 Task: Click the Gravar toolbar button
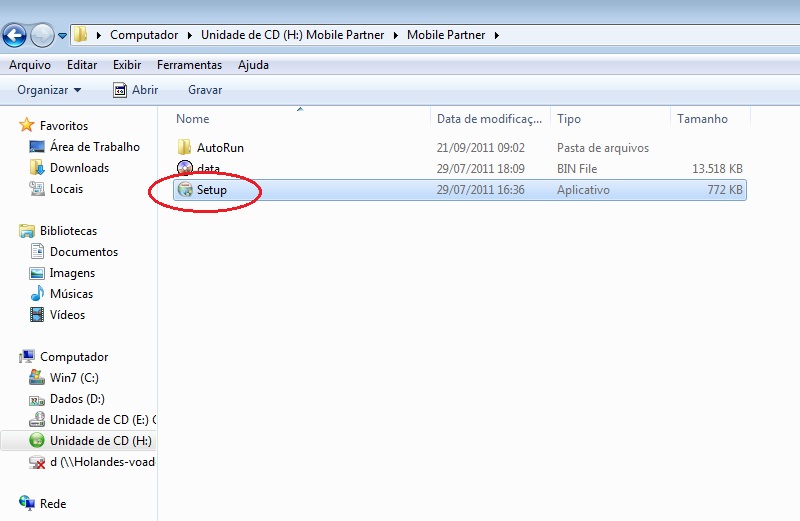pos(205,90)
